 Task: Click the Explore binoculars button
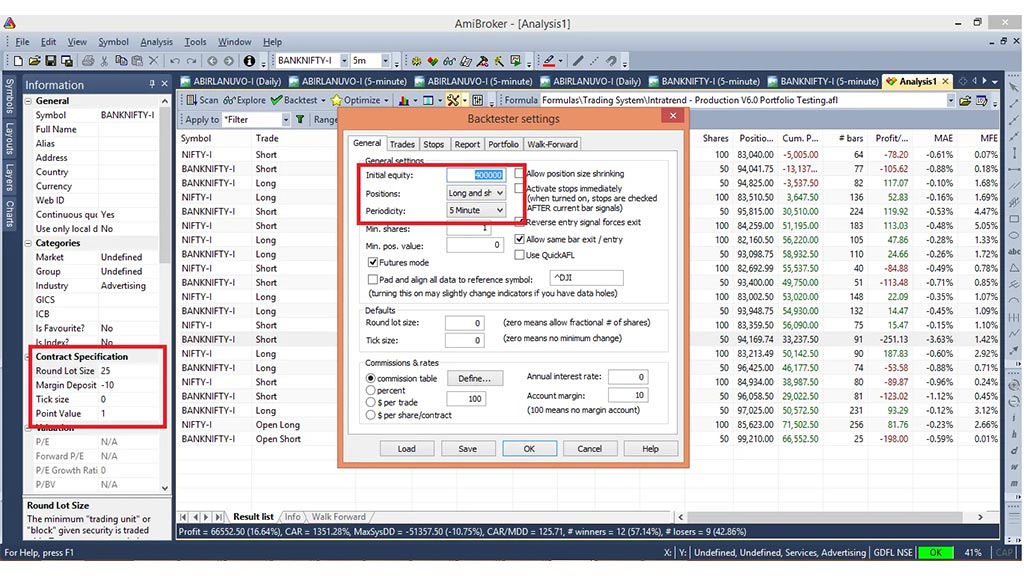[244, 100]
